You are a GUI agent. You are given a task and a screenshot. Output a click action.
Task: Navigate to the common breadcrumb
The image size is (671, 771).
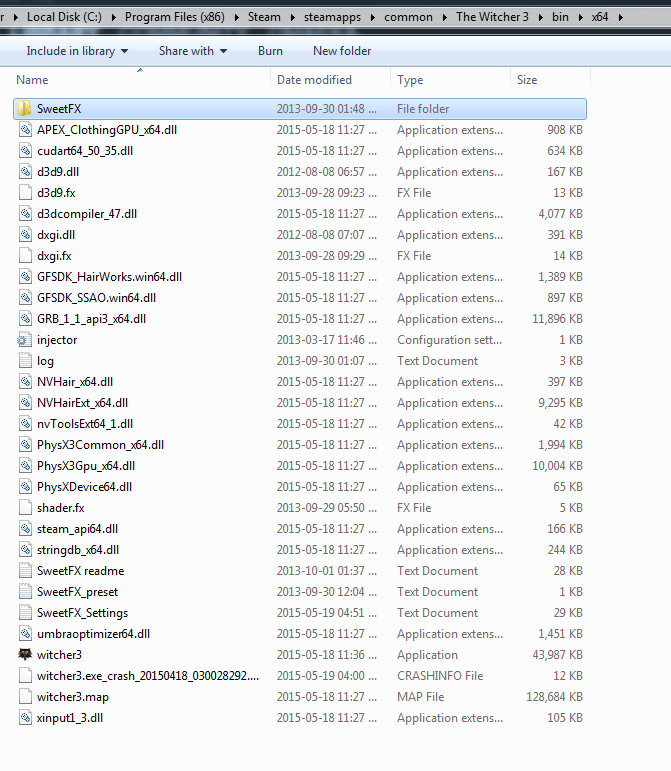pyautogui.click(x=408, y=17)
